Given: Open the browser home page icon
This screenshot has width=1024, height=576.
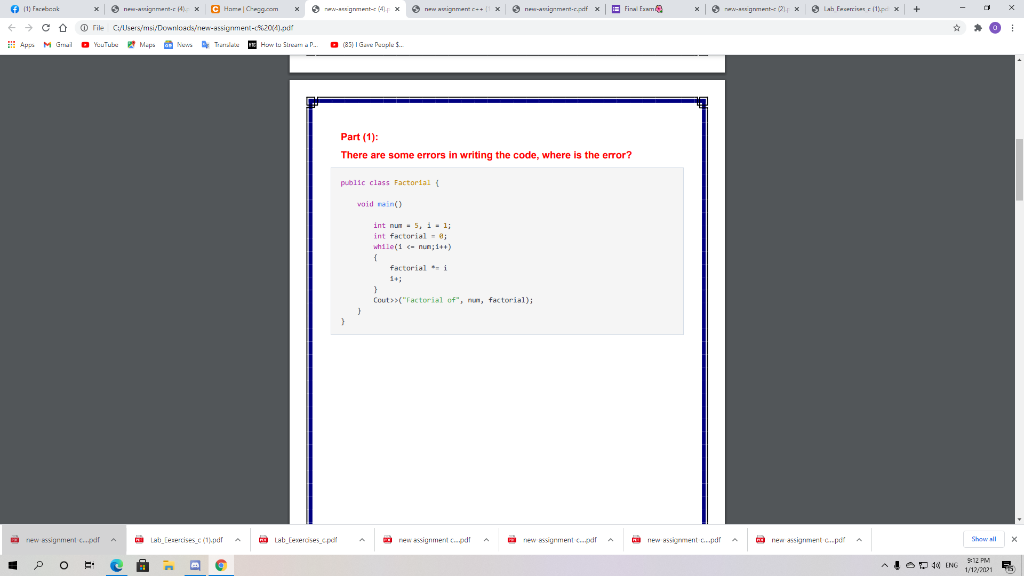Looking at the screenshot, I should (63, 27).
